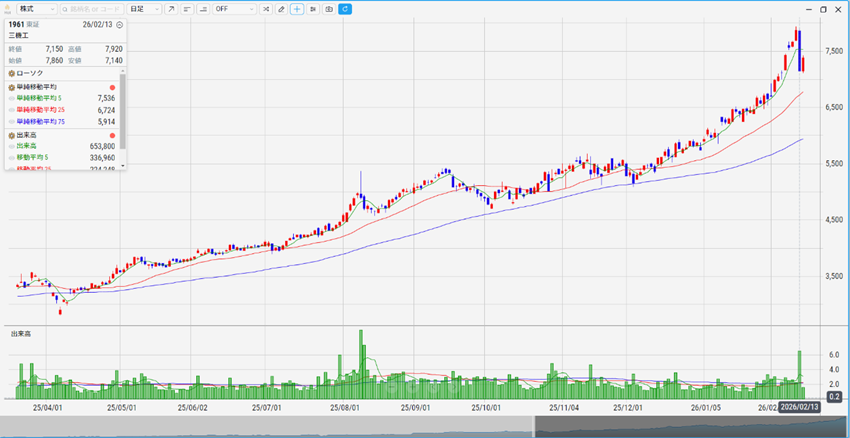Toggle visibility of 単純移動平均 75 line

coord(12,122)
